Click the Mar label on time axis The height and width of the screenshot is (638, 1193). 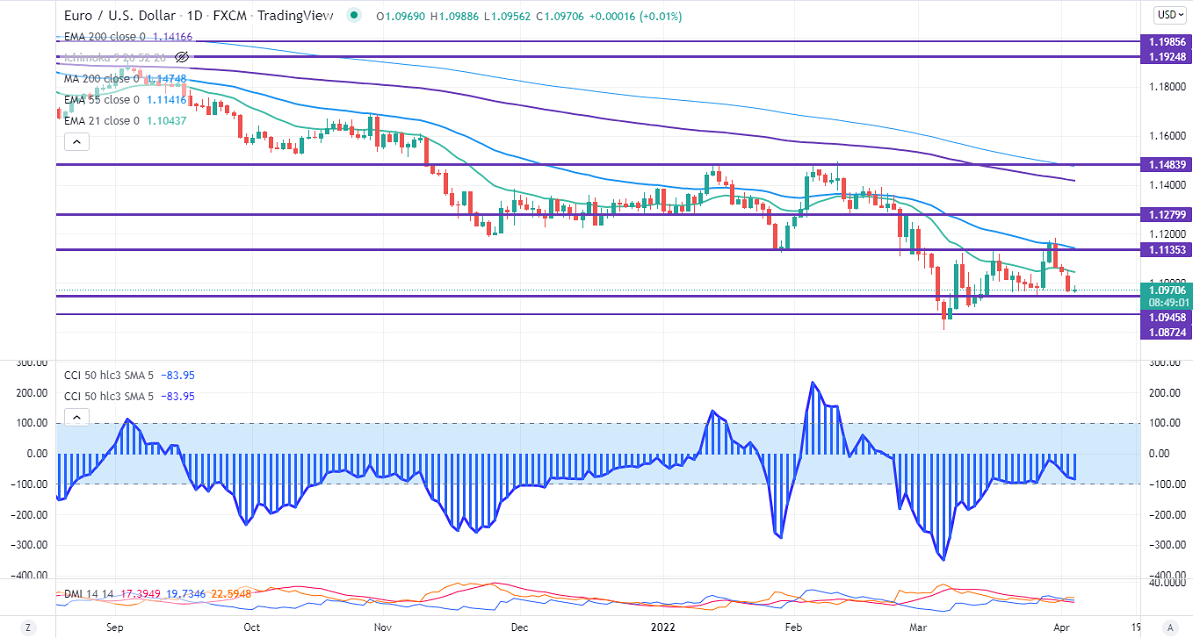click(918, 627)
